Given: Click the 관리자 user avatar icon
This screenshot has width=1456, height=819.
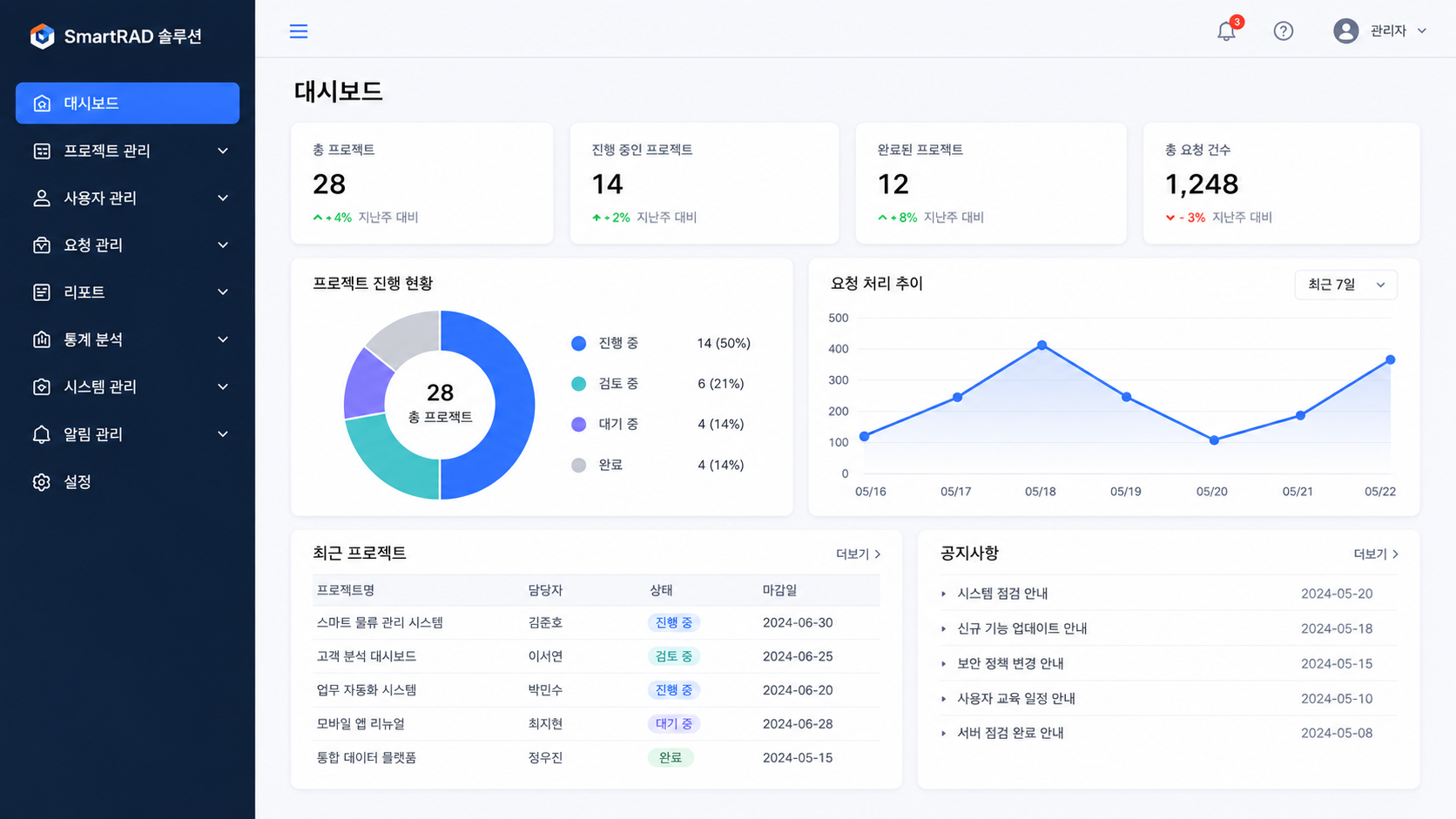Looking at the screenshot, I should click(1345, 31).
